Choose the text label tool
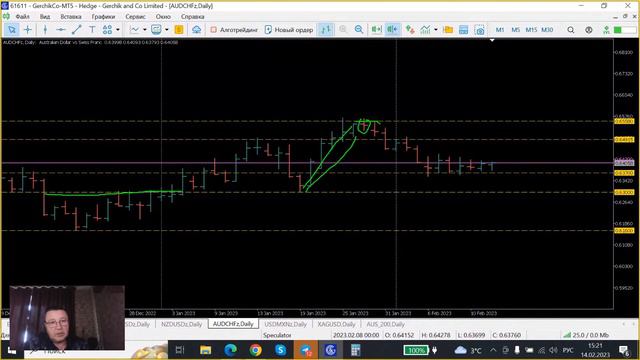640x360 pixels. tap(92, 29)
